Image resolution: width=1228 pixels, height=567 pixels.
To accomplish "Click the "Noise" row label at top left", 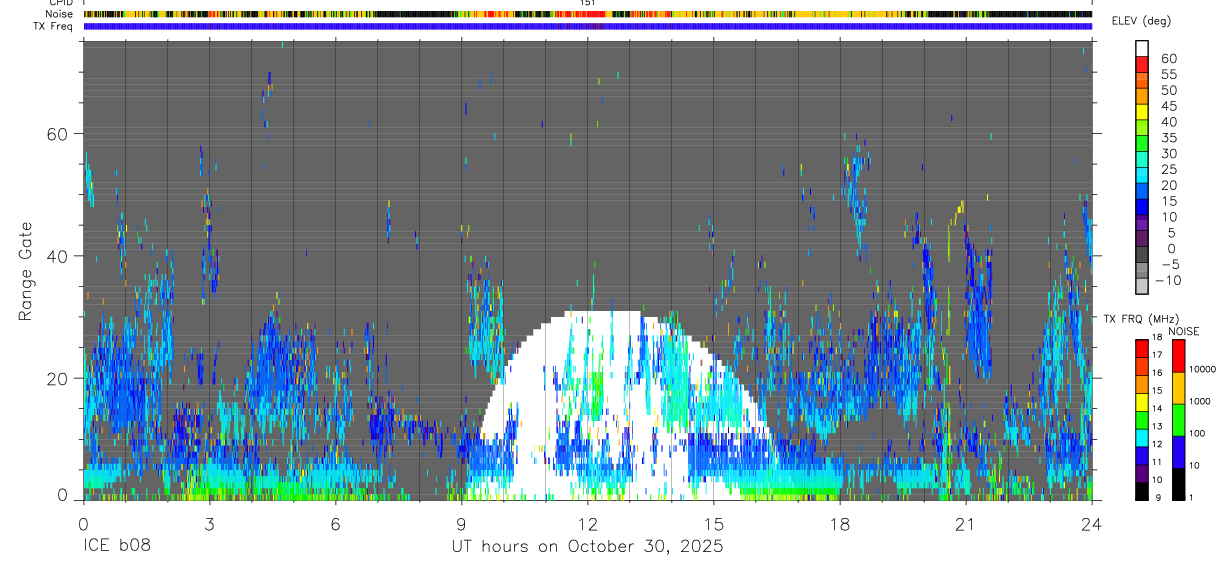I will (59, 14).
